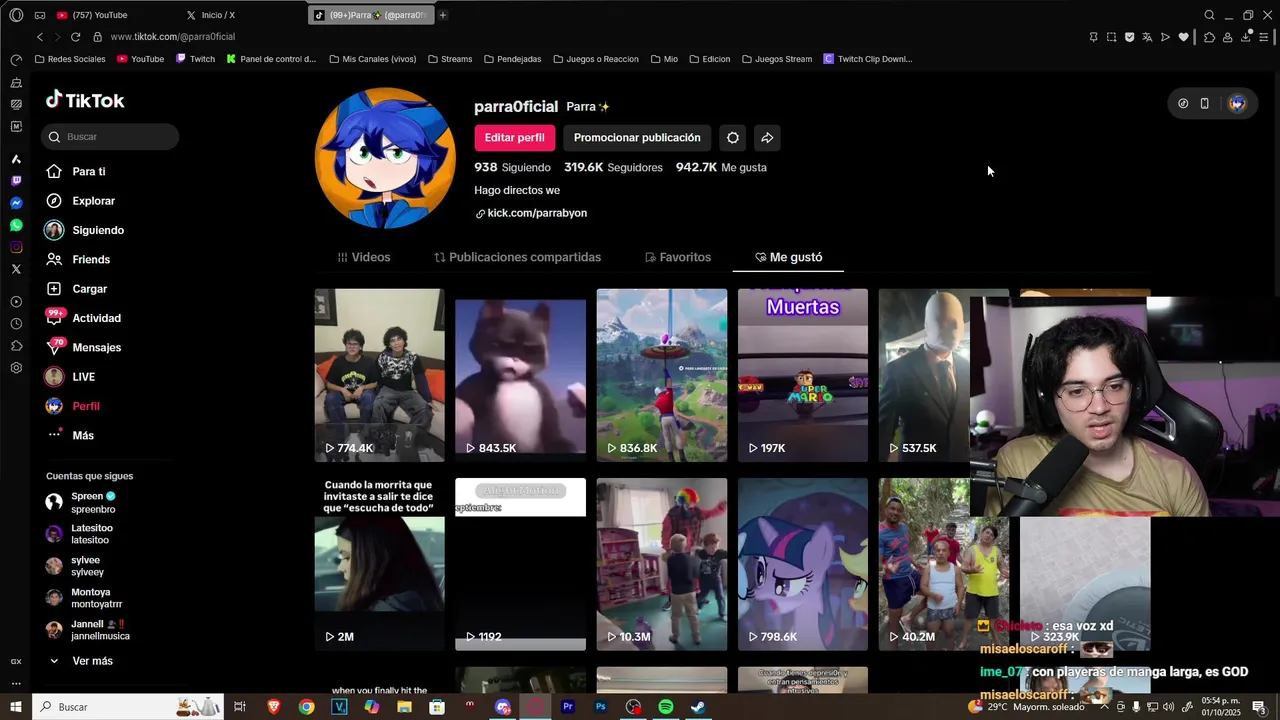Open Steam from the taskbar
Viewport: 1280px width, 720px height.
coord(698,707)
